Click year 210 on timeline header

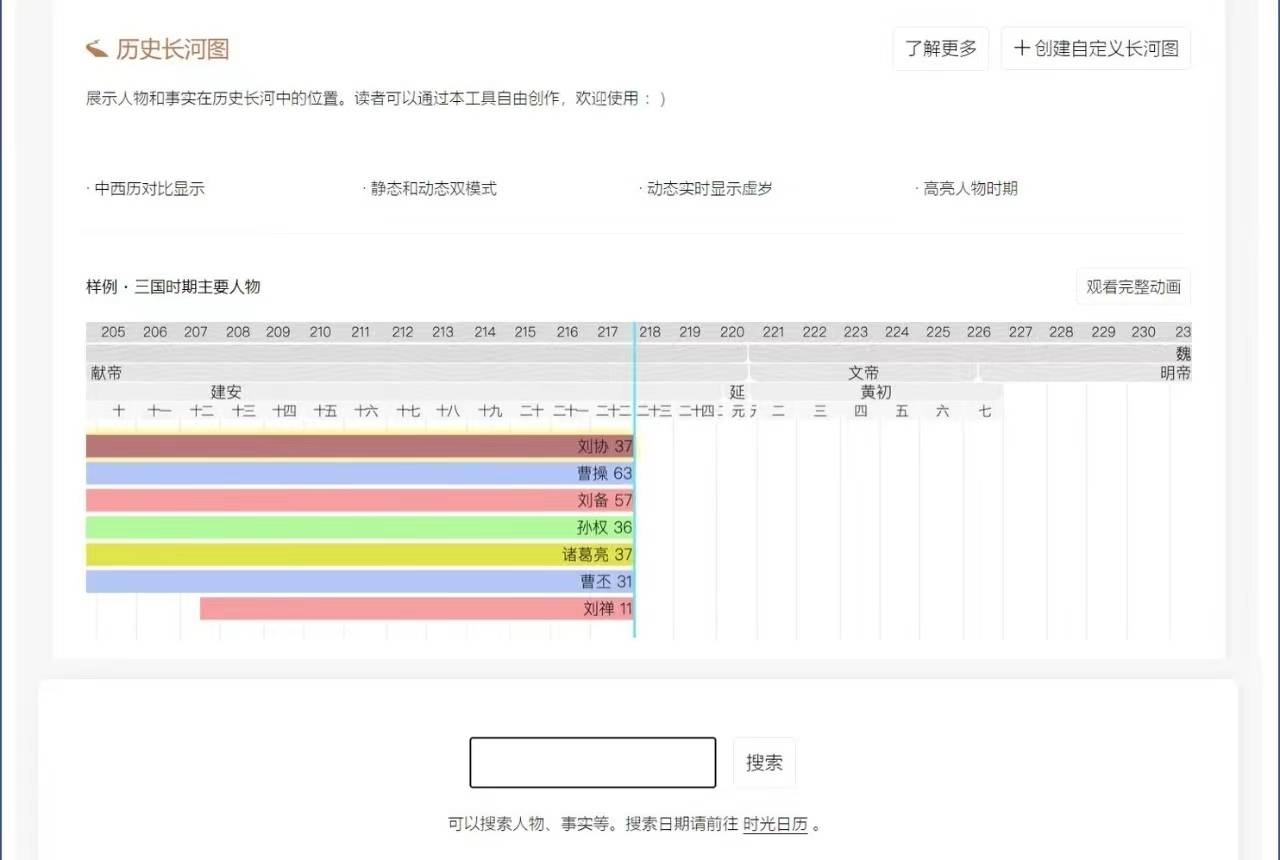click(x=320, y=332)
